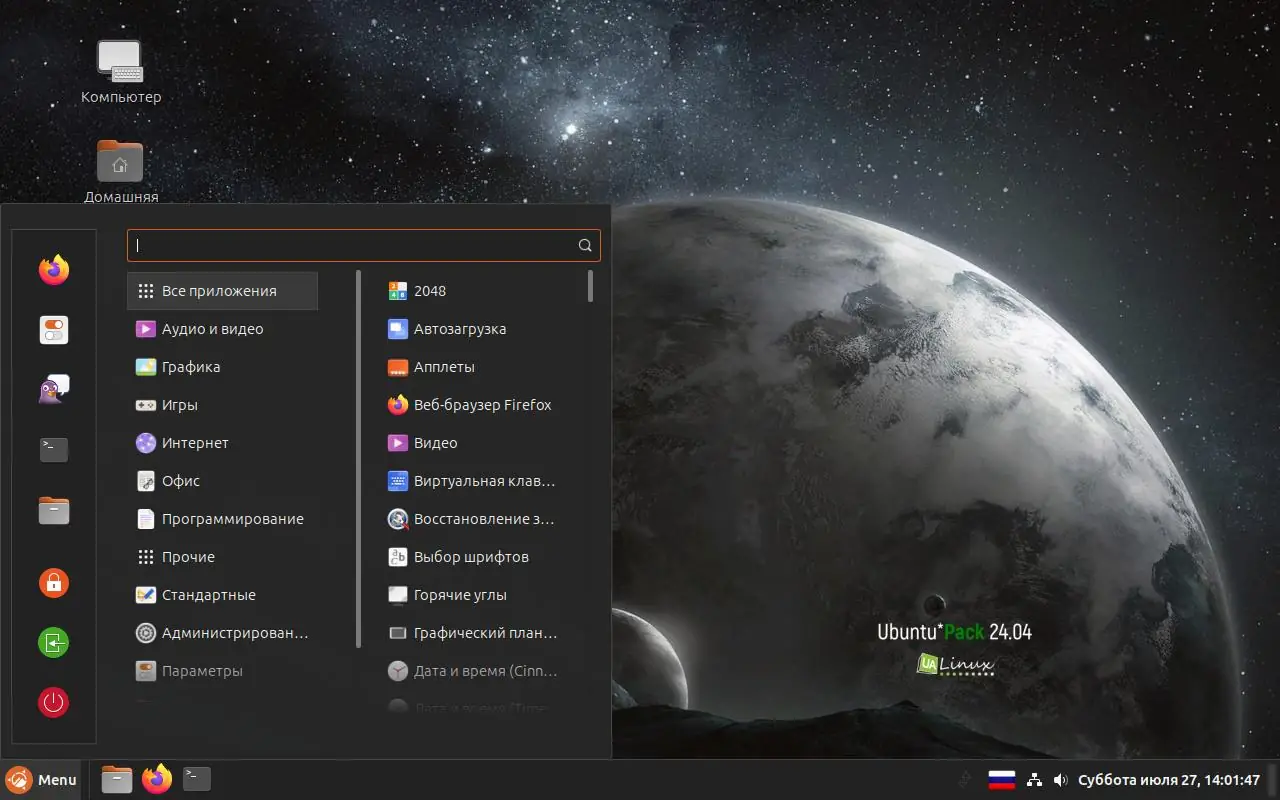Lock the screen using the padlock icon

click(54, 582)
